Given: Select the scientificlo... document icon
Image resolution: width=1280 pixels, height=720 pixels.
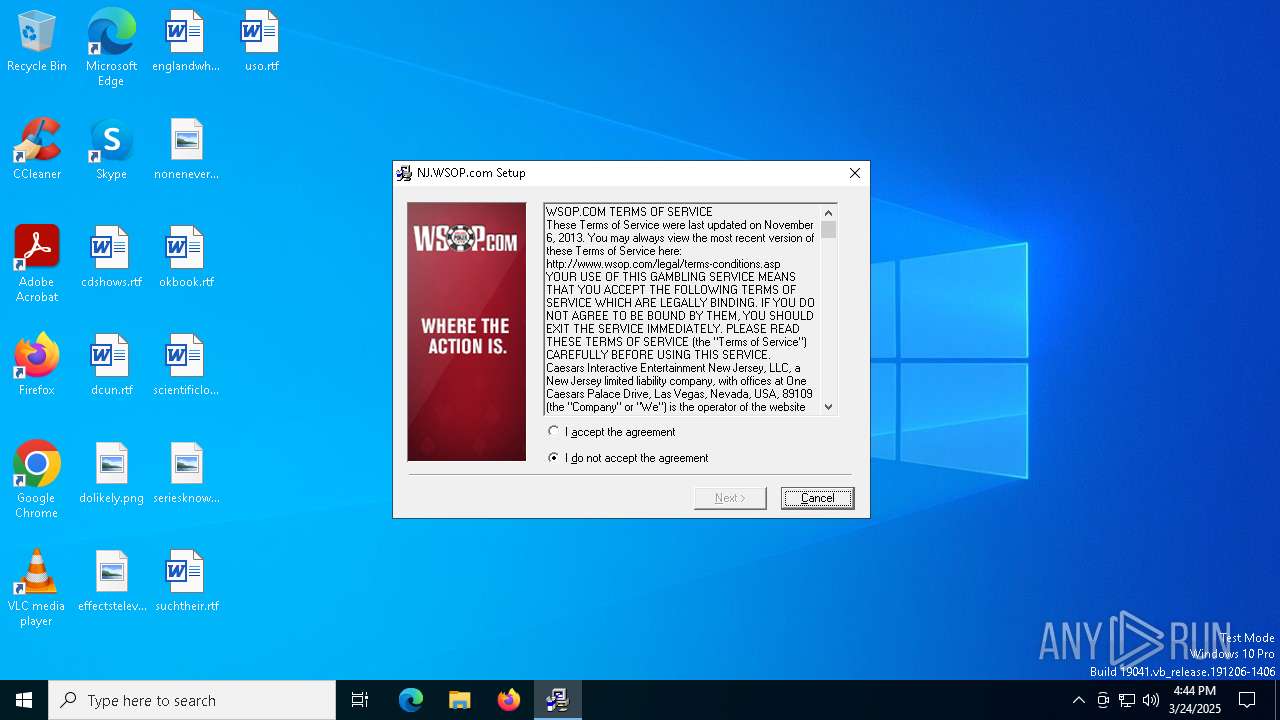Looking at the screenshot, I should tap(186, 366).
